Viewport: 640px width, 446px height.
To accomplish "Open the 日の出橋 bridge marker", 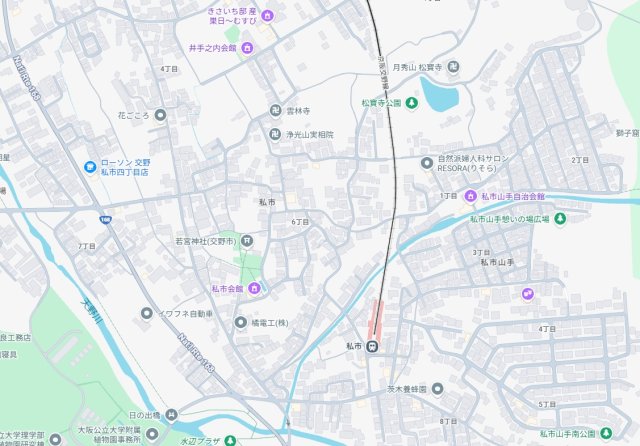I will pyautogui.click(x=171, y=415).
